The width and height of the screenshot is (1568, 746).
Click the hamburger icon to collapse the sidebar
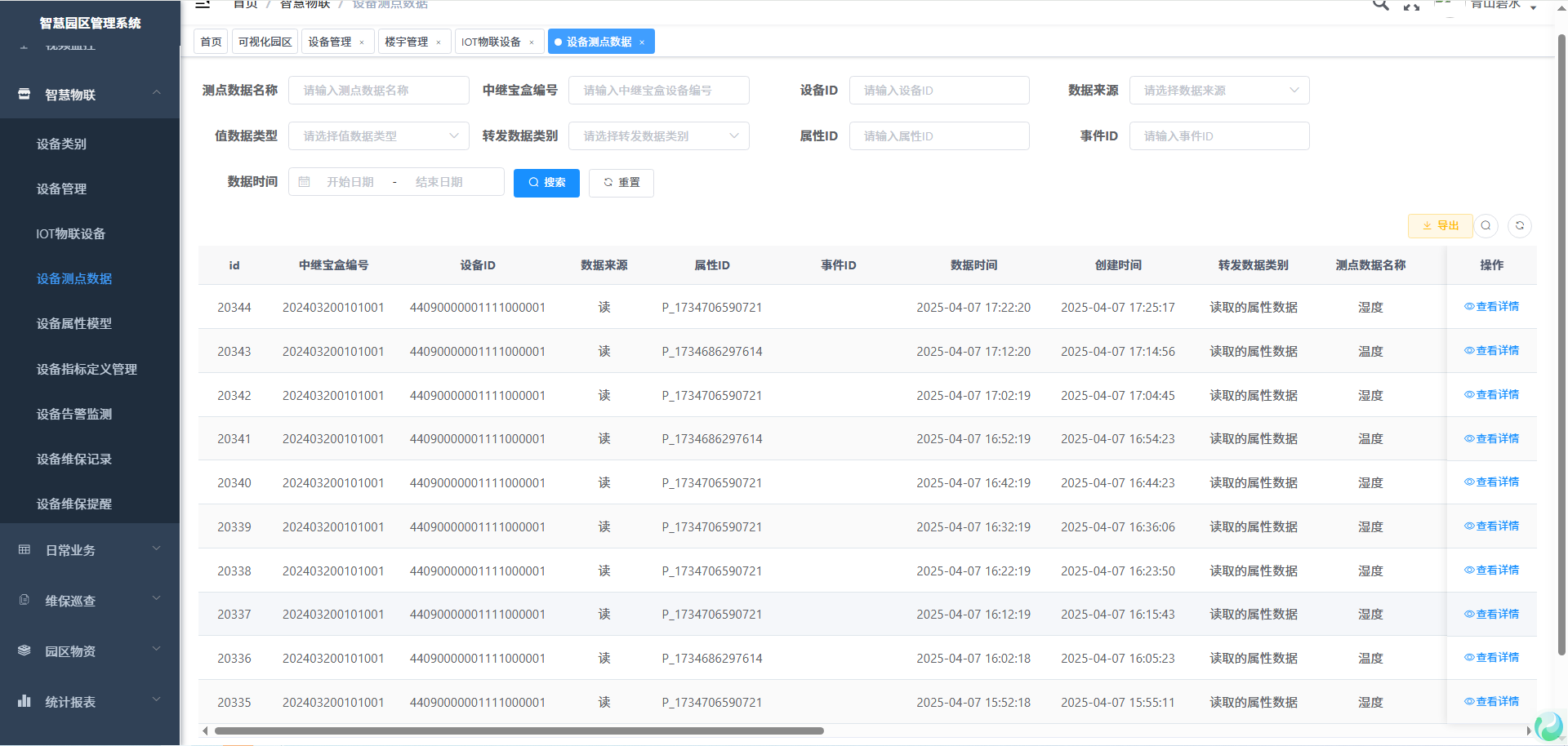(x=203, y=5)
